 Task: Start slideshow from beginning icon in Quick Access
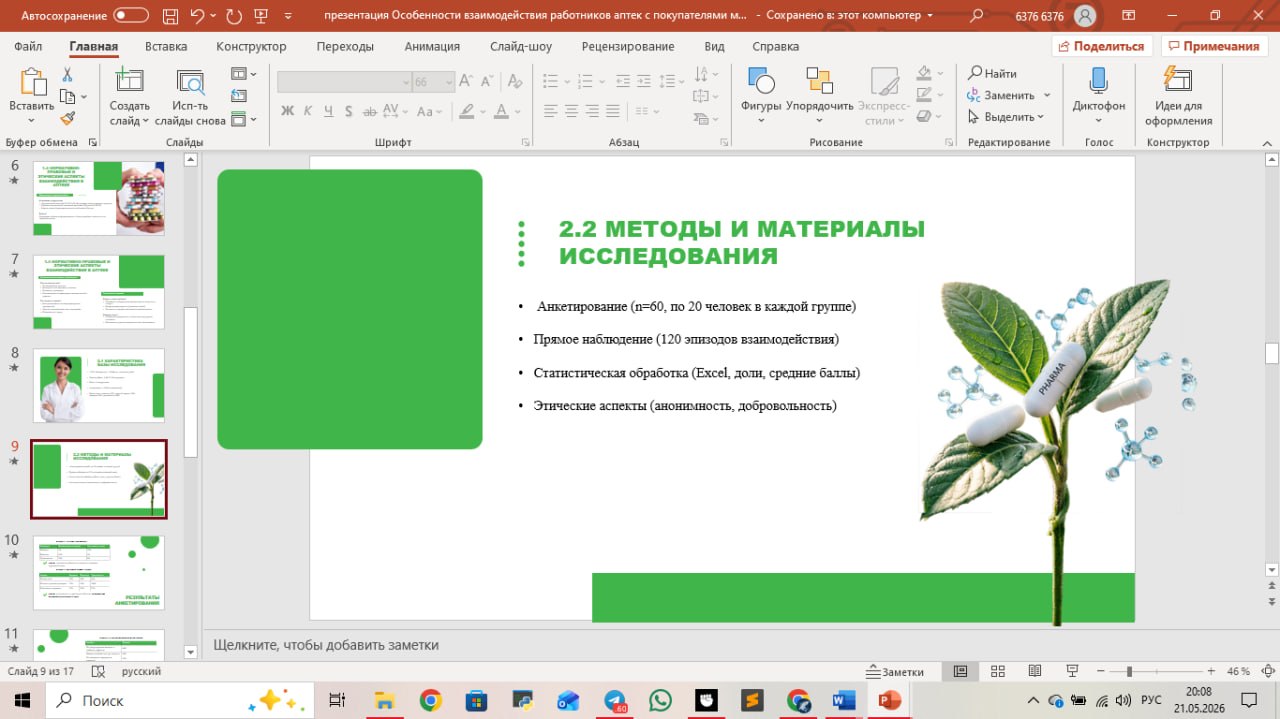(262, 15)
